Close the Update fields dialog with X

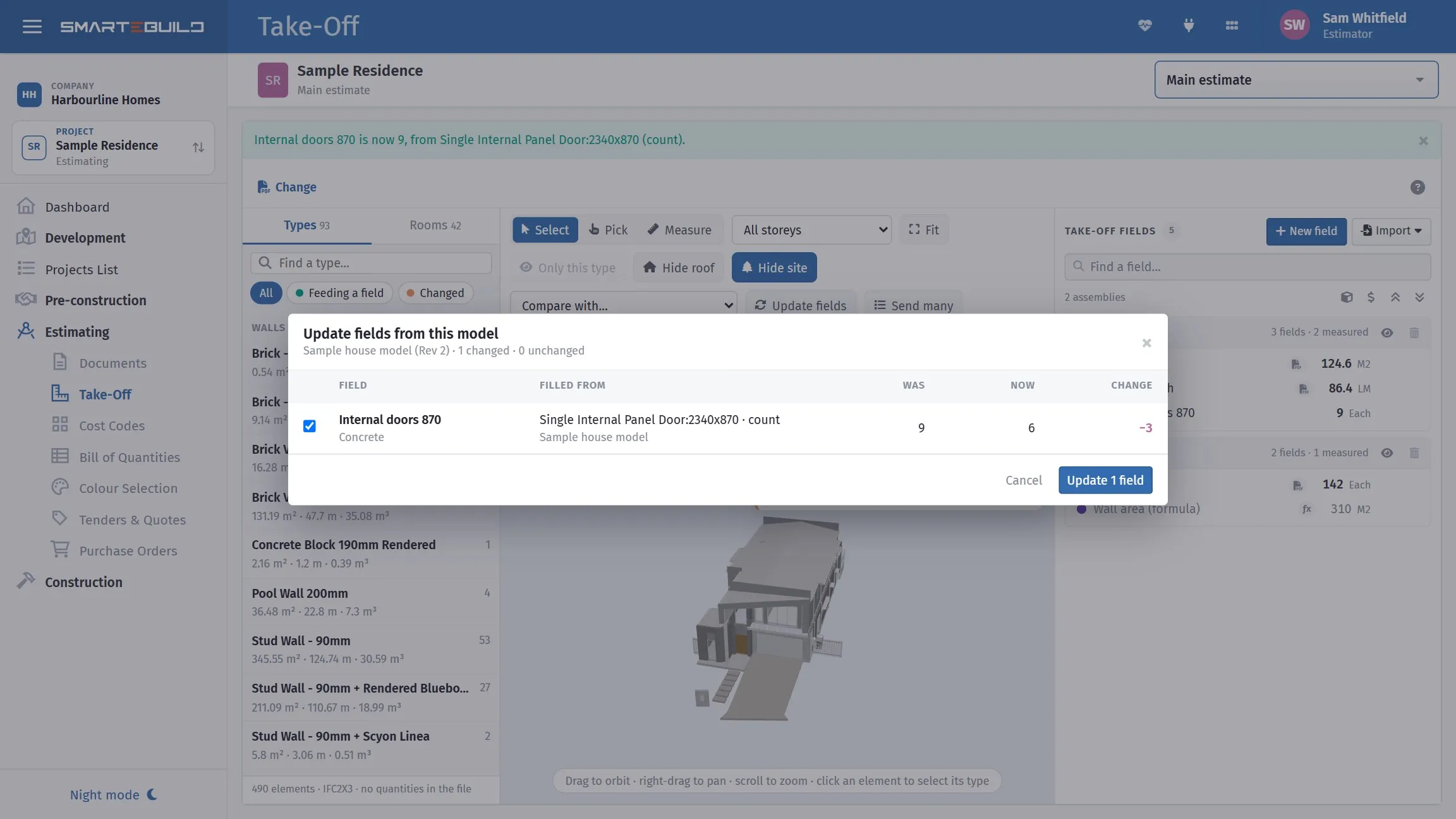1146,343
